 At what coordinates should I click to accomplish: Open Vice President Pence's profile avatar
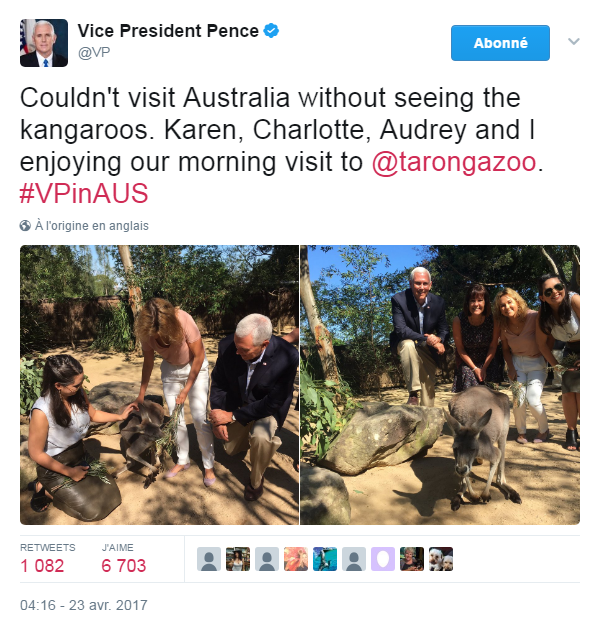coord(44,43)
